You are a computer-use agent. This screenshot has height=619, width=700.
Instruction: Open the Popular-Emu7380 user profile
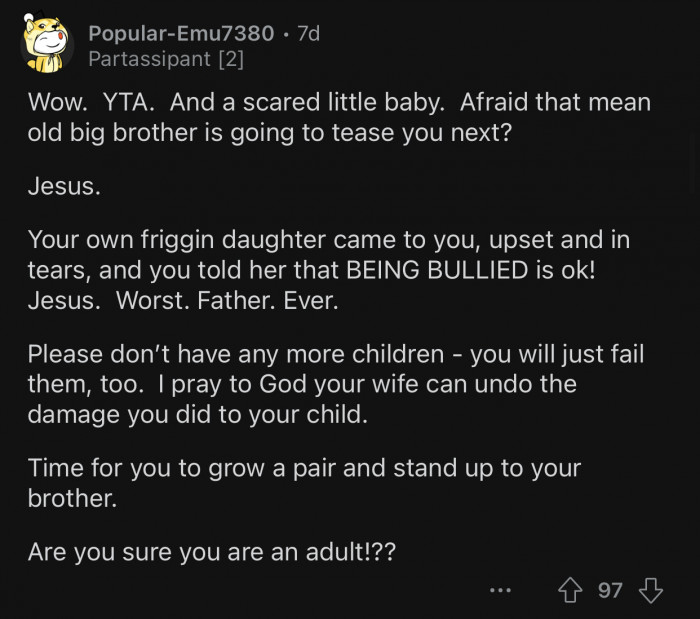[x=181, y=33]
